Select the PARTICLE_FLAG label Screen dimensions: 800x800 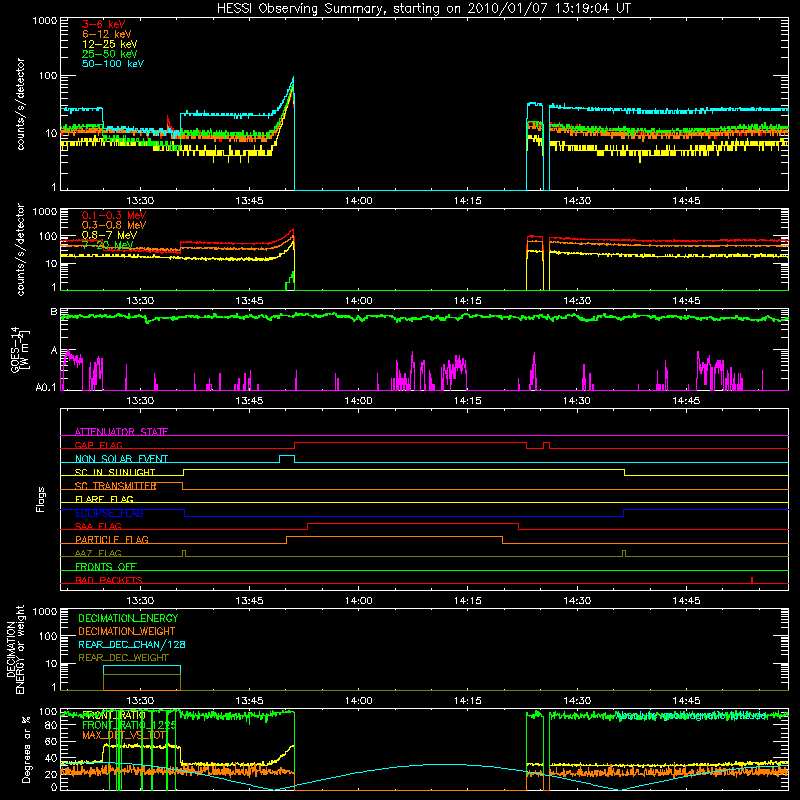click(x=112, y=539)
